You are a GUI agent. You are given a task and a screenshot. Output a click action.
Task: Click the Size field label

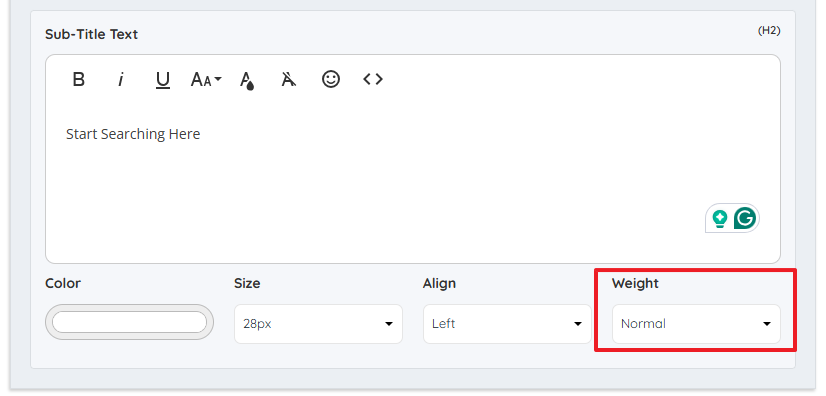[x=247, y=283]
